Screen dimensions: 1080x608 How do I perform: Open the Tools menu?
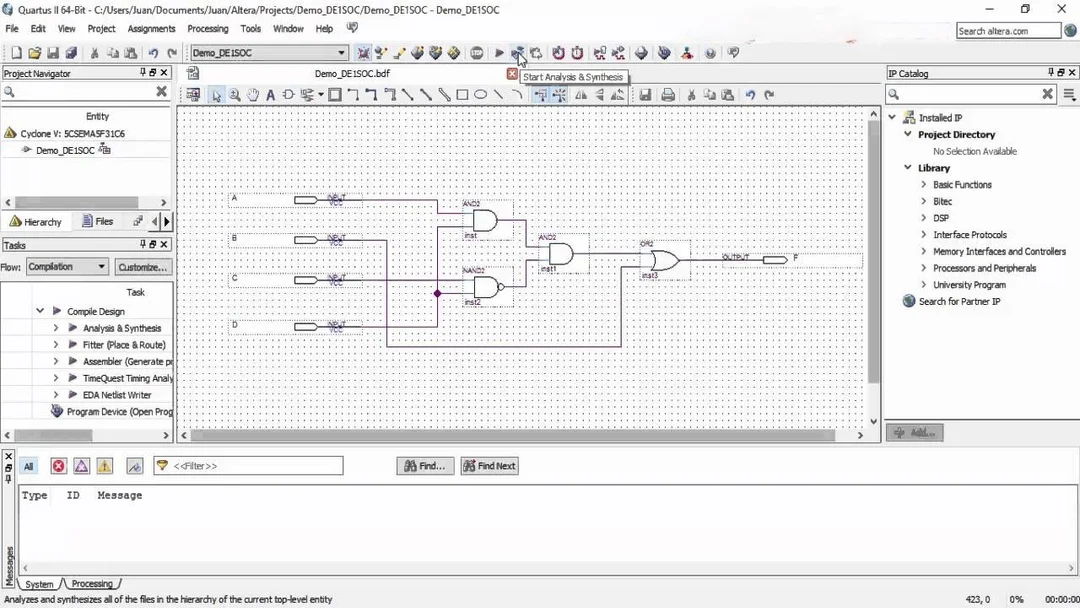(x=251, y=29)
